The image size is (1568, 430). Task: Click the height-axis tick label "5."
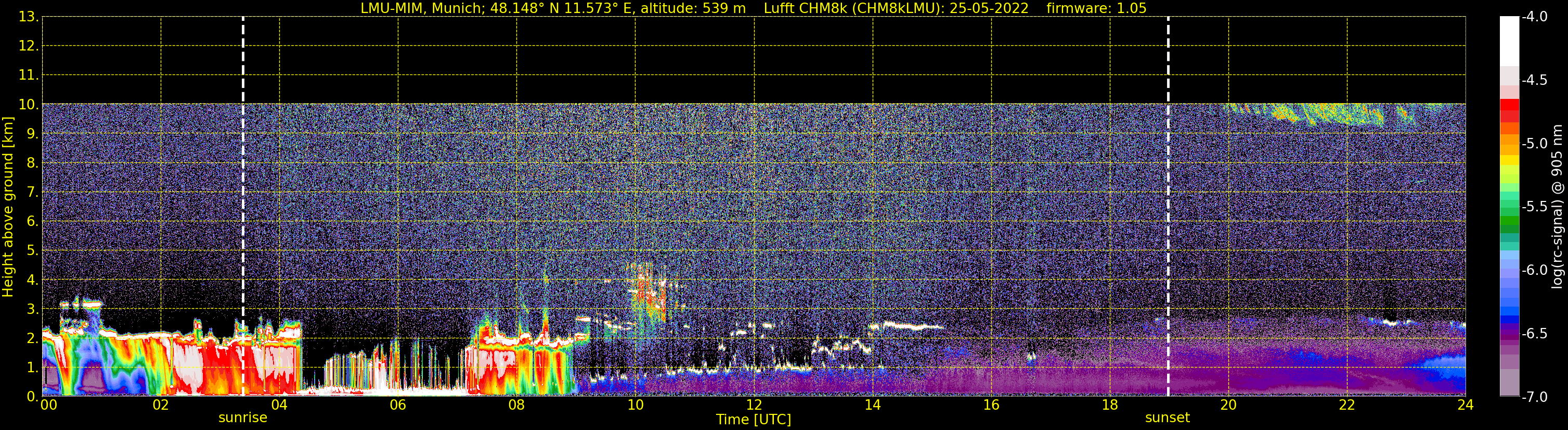(32, 251)
